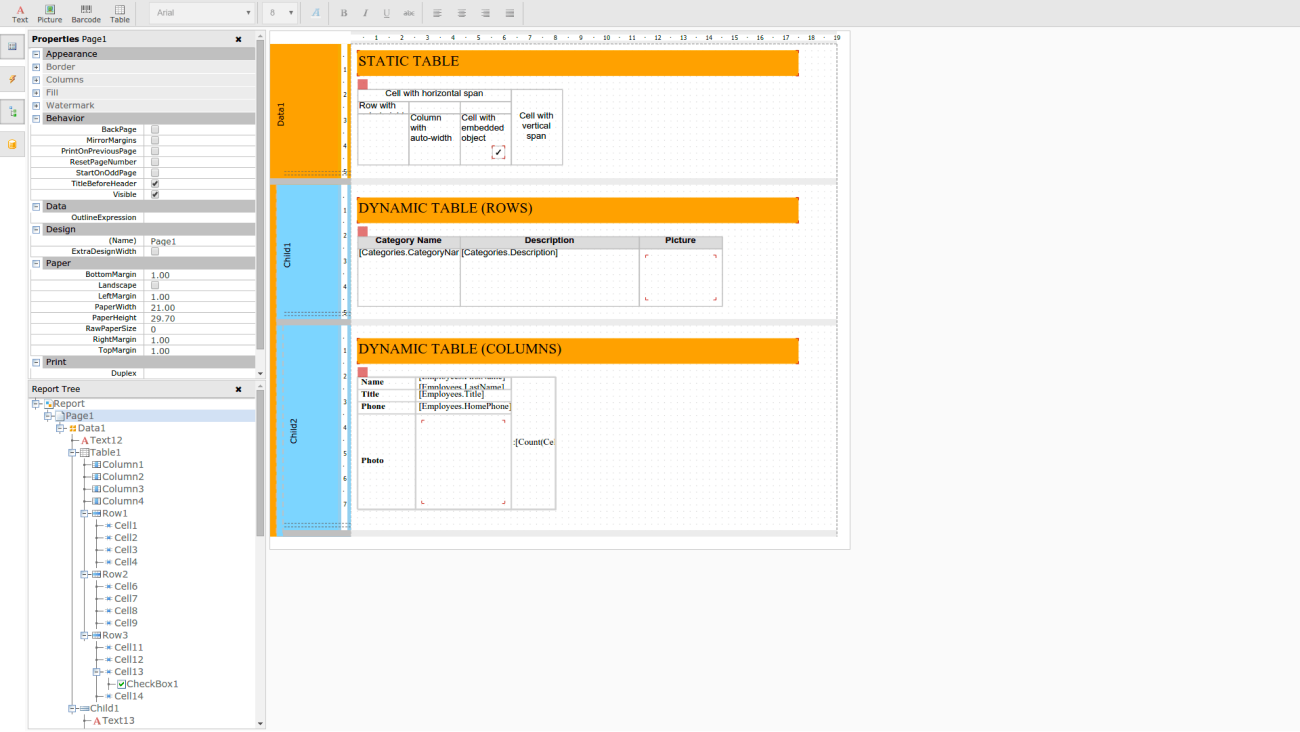Viewport: 1300px width, 732px height.
Task: Close the Report Tree panel
Action: [x=238, y=389]
